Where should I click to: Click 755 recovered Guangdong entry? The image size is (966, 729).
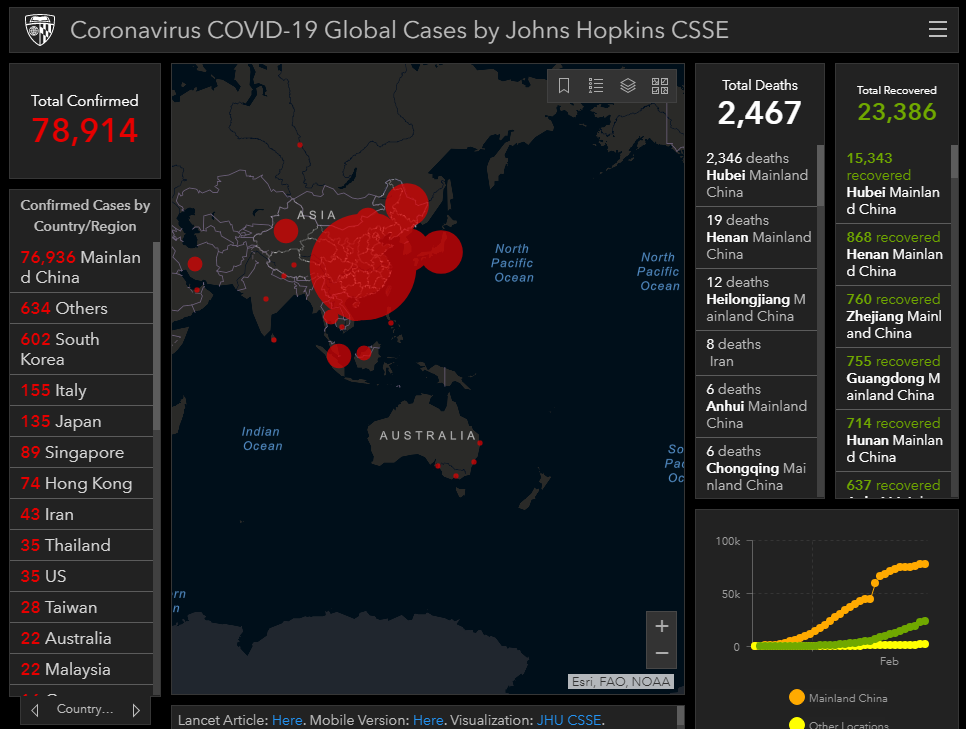pyautogui.click(x=893, y=378)
